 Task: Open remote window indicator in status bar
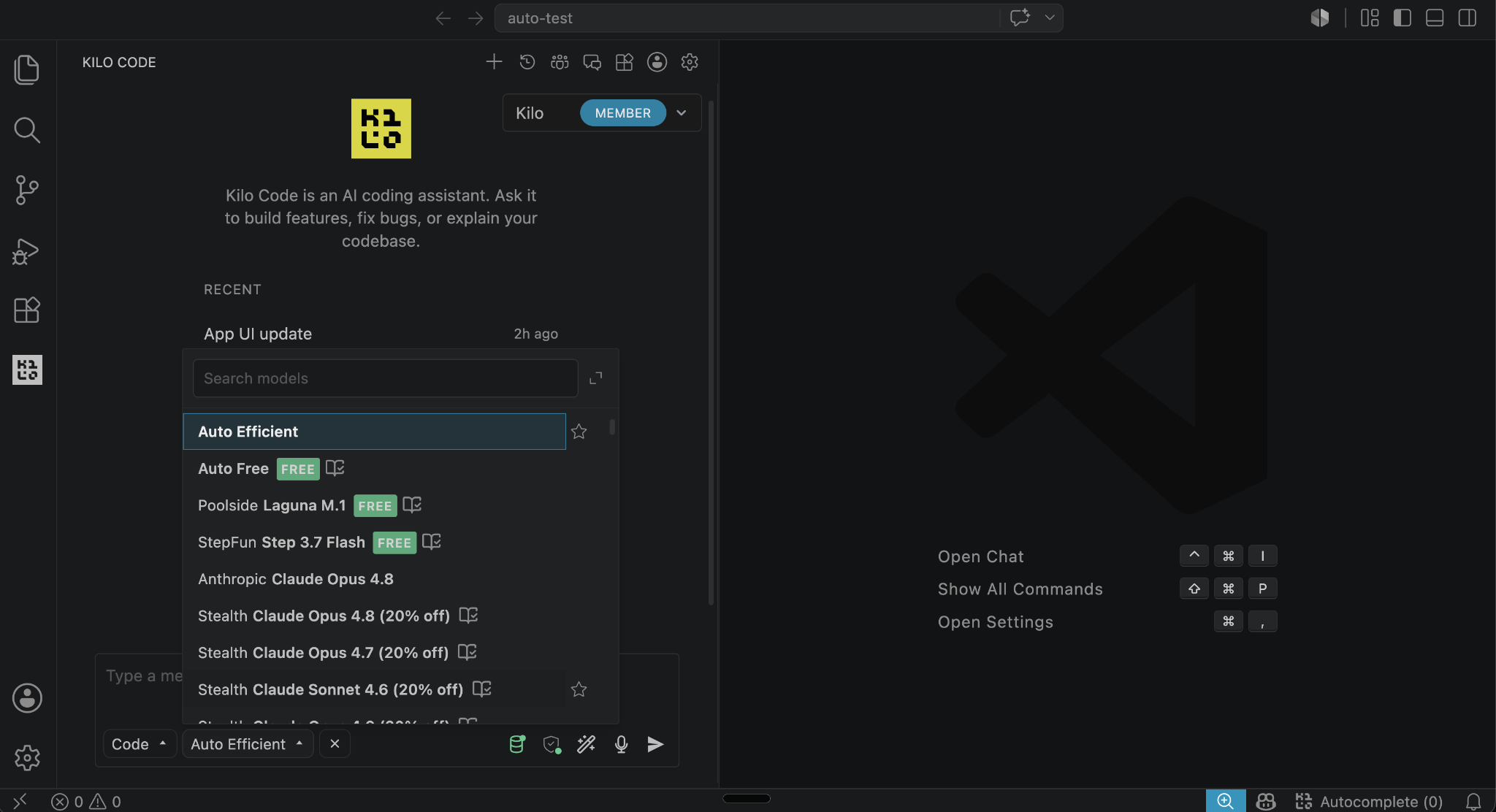[x=20, y=801]
